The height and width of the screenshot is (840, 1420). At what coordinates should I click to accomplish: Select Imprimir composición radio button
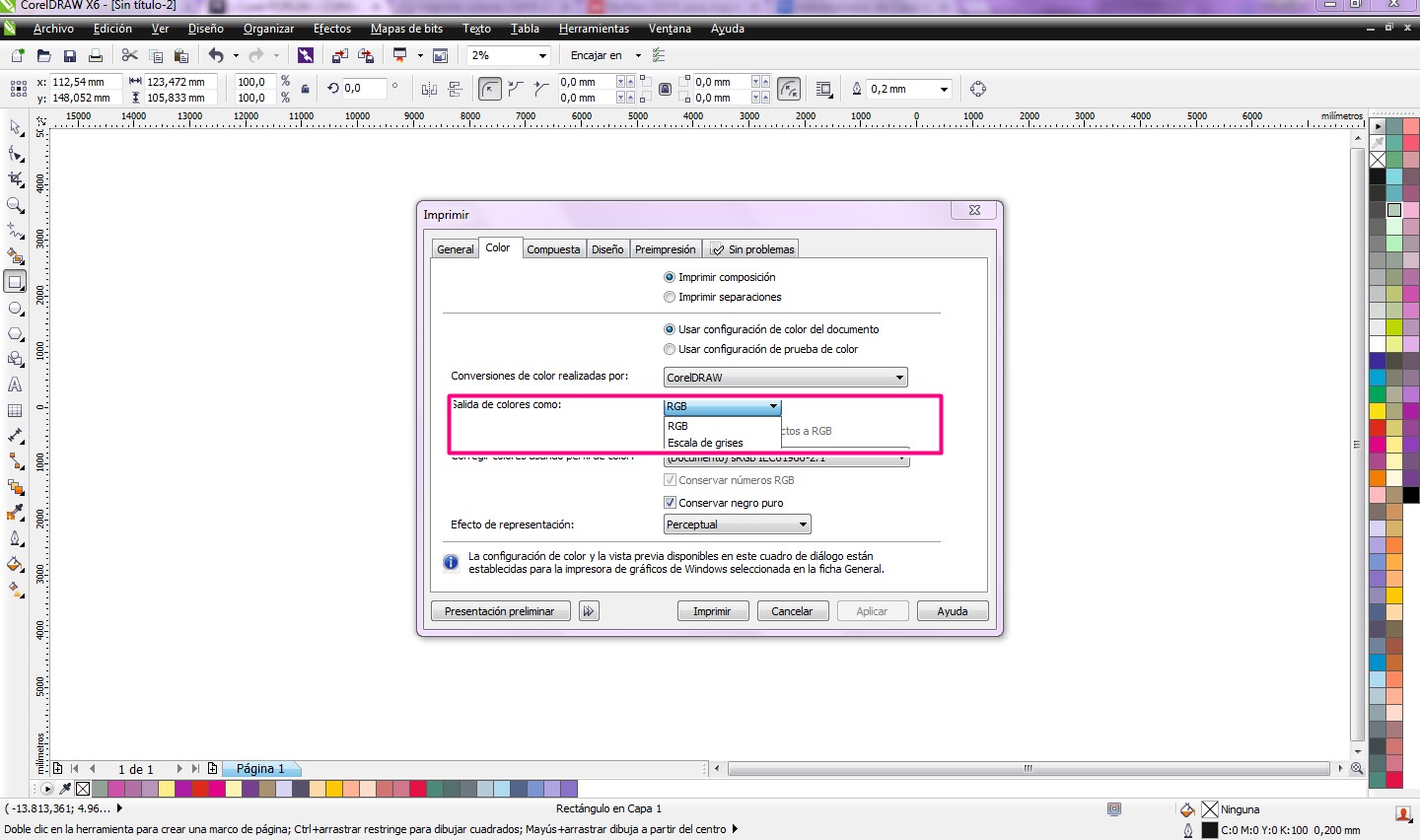click(x=670, y=277)
